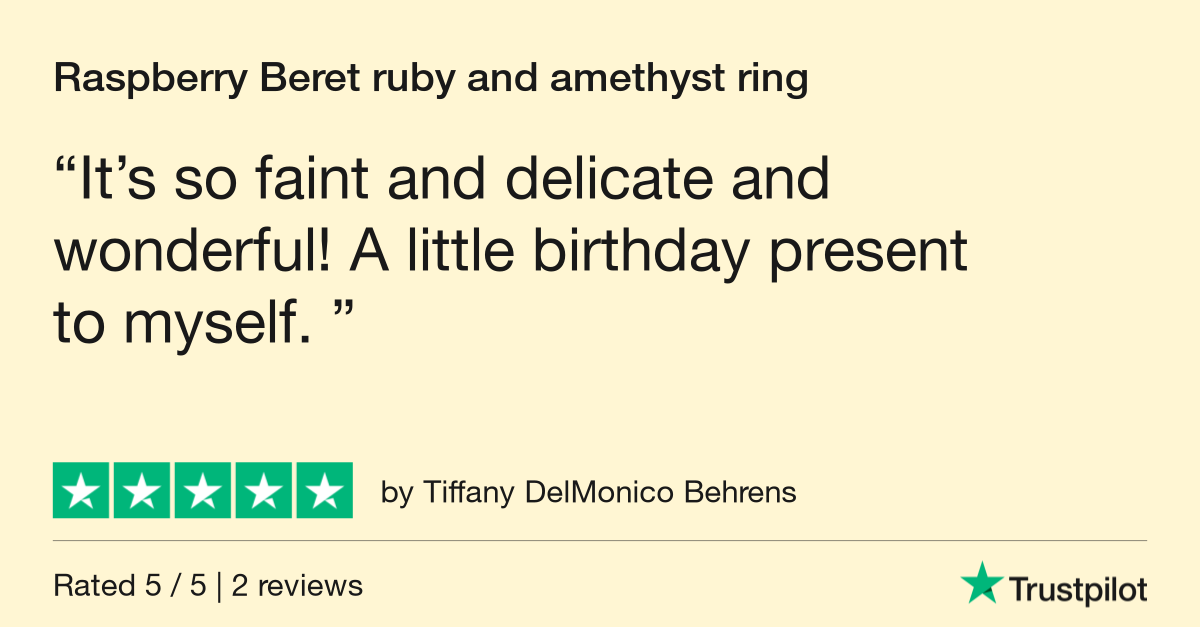1200x627 pixels.
Task: Click the horizontal divider line above the rating
Action: coord(600,541)
